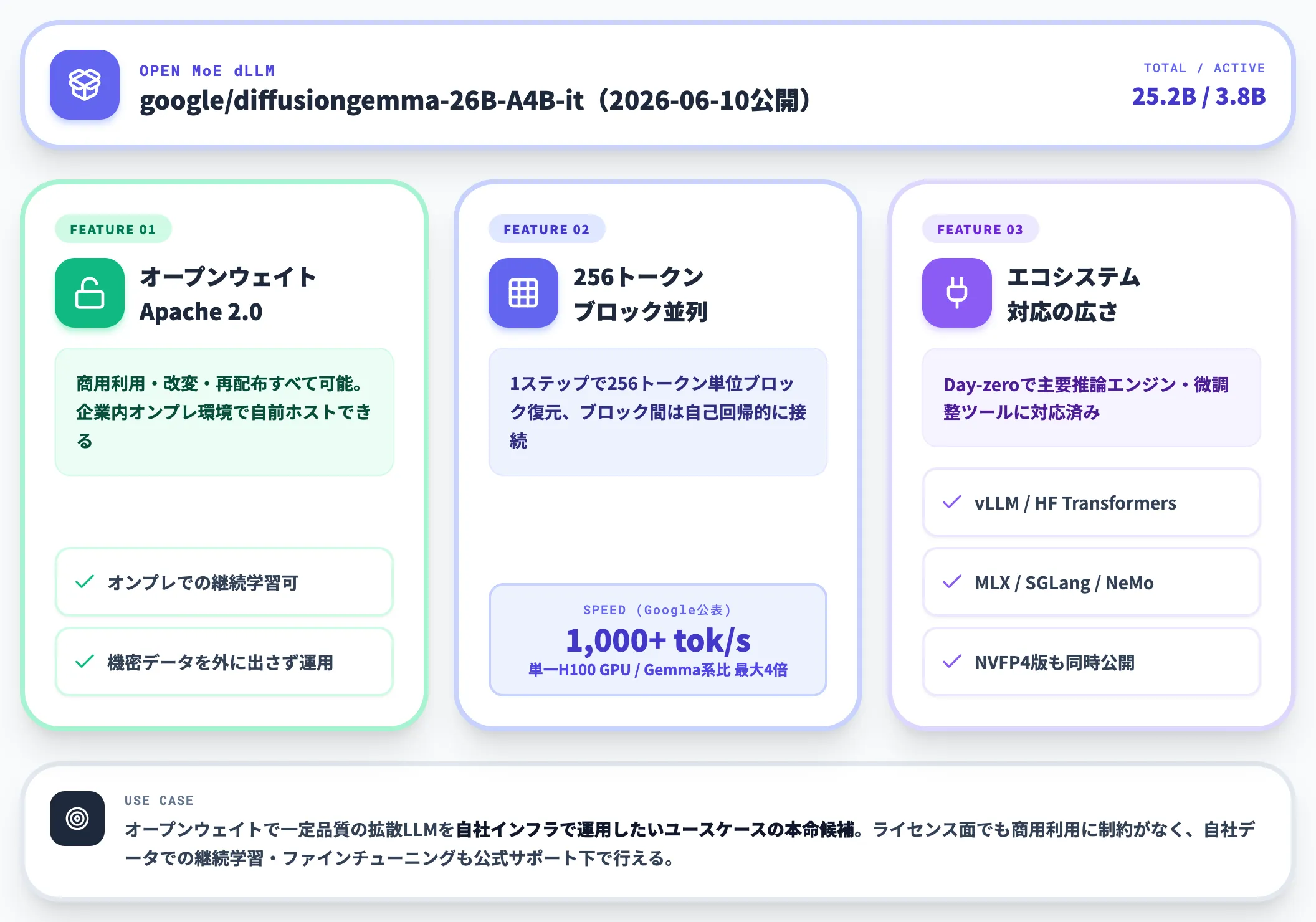Screen dimensions: 1316x922
Task: Click the 商用利用・改変・再配布 description box
Action: 224,412
